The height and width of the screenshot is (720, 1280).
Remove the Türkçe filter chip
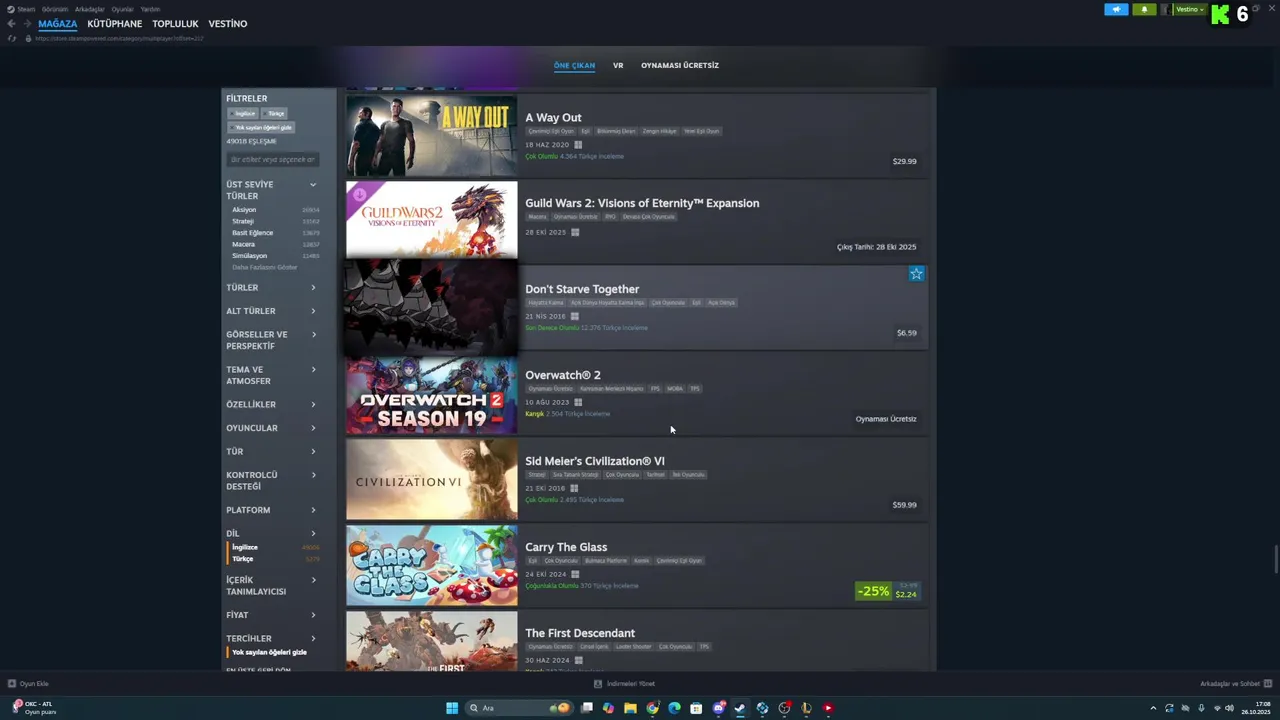tap(275, 113)
